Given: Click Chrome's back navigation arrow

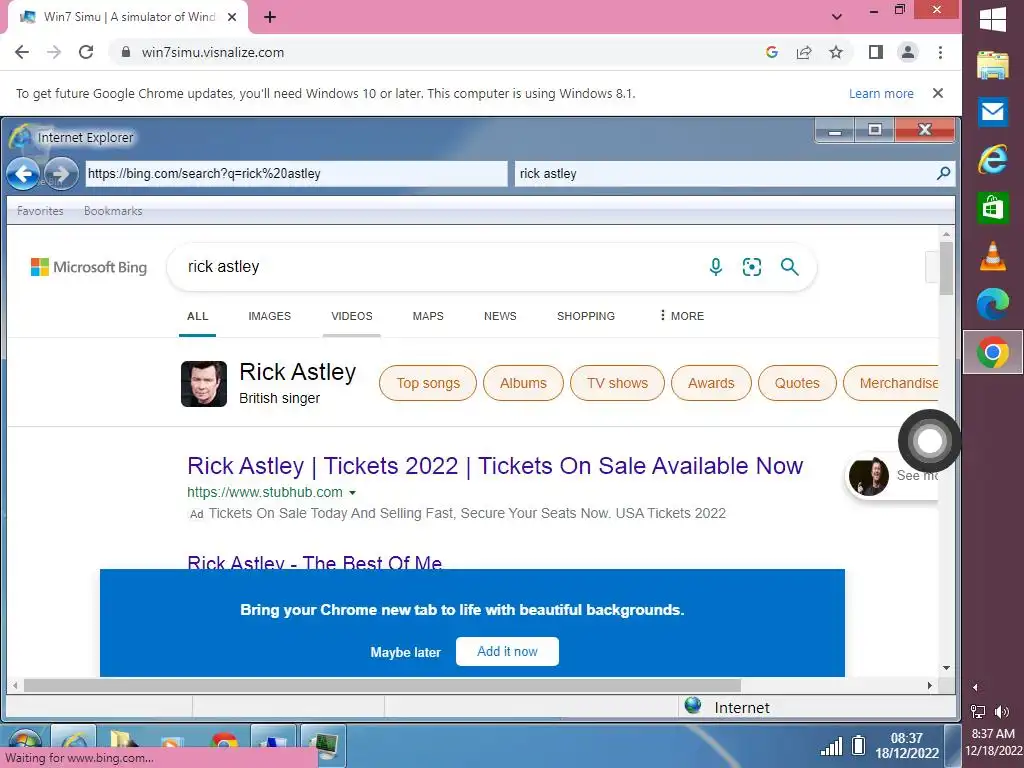Looking at the screenshot, I should pyautogui.click(x=22, y=52).
